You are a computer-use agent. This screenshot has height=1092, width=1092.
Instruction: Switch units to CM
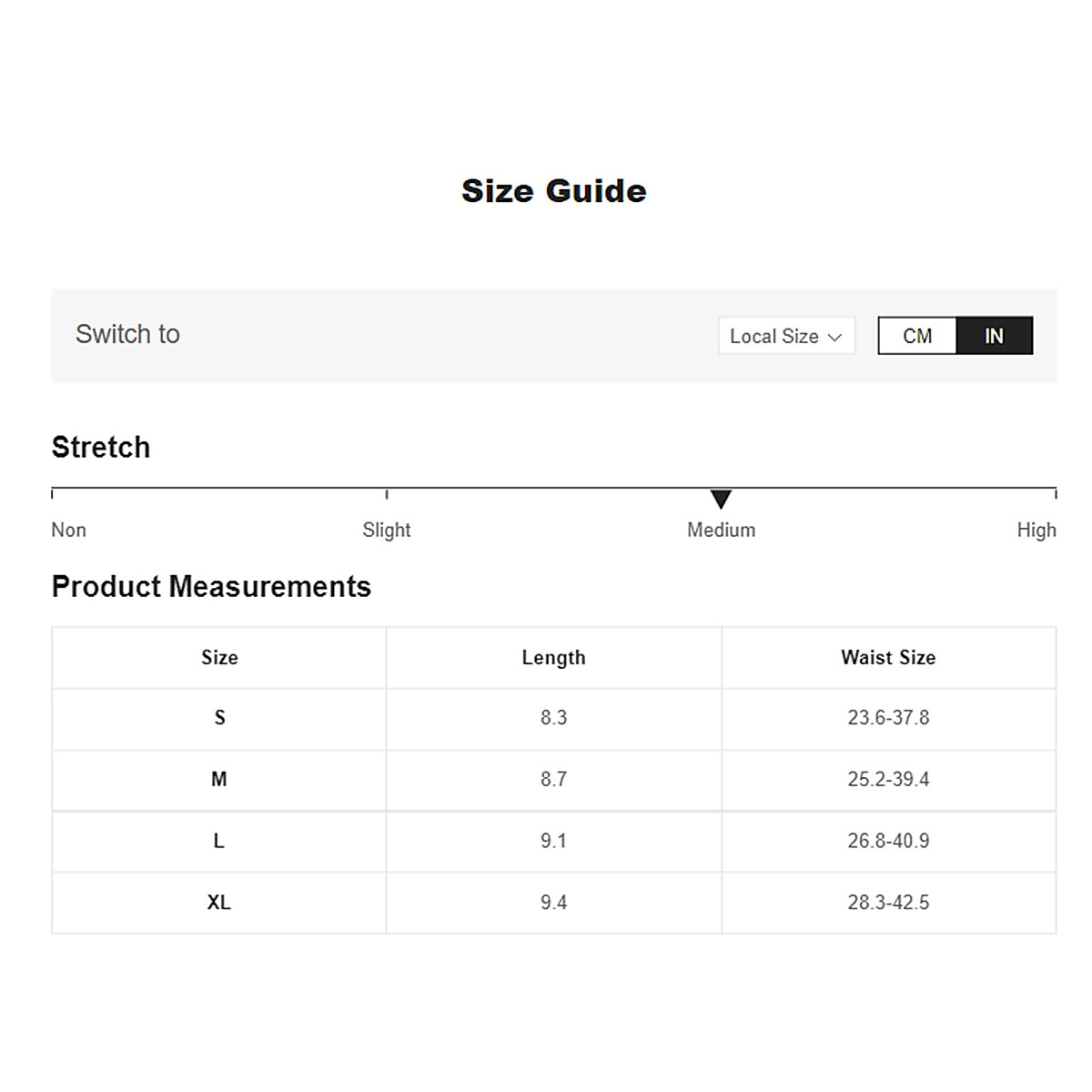(x=917, y=336)
